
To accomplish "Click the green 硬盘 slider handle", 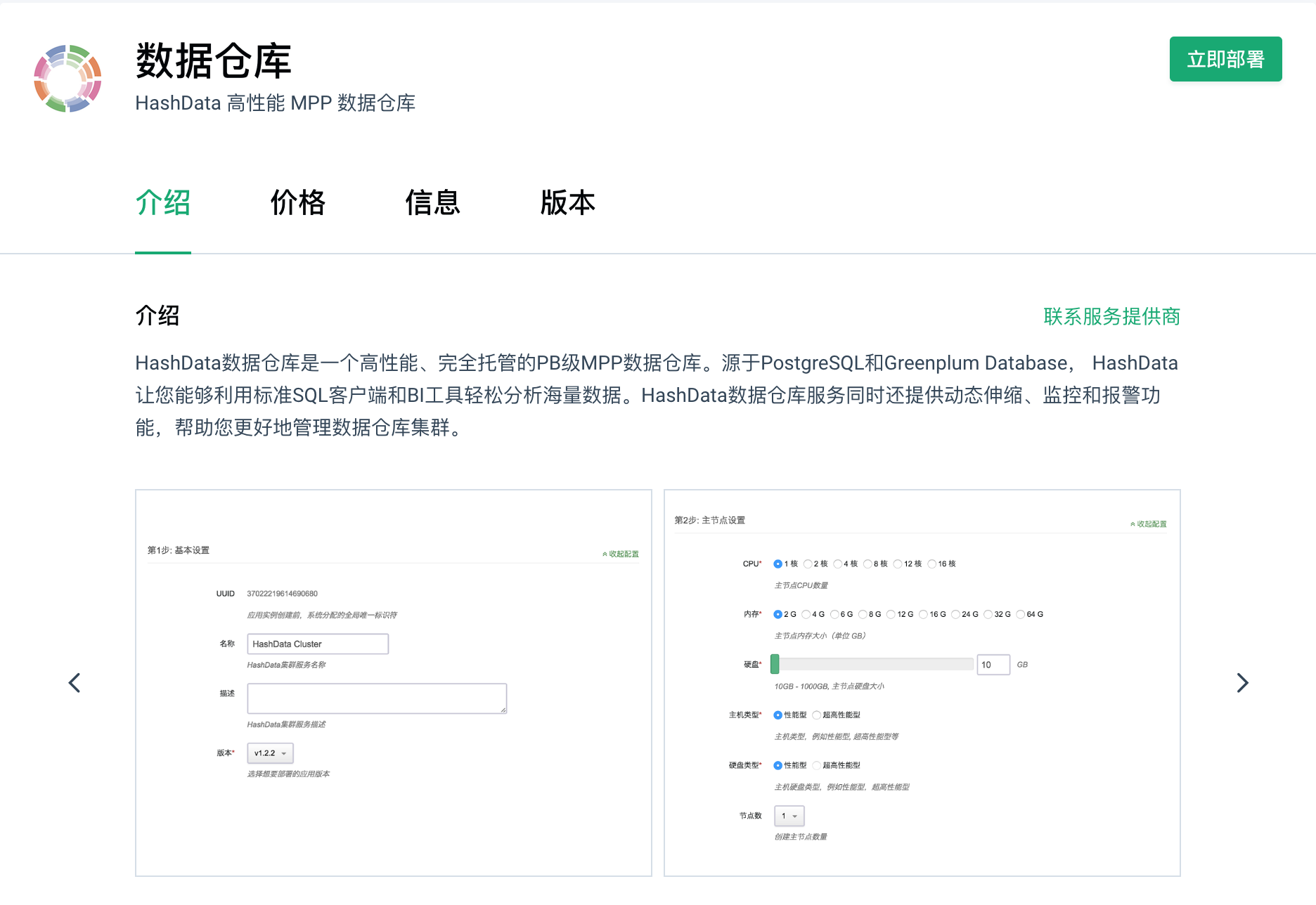I will pos(775,664).
